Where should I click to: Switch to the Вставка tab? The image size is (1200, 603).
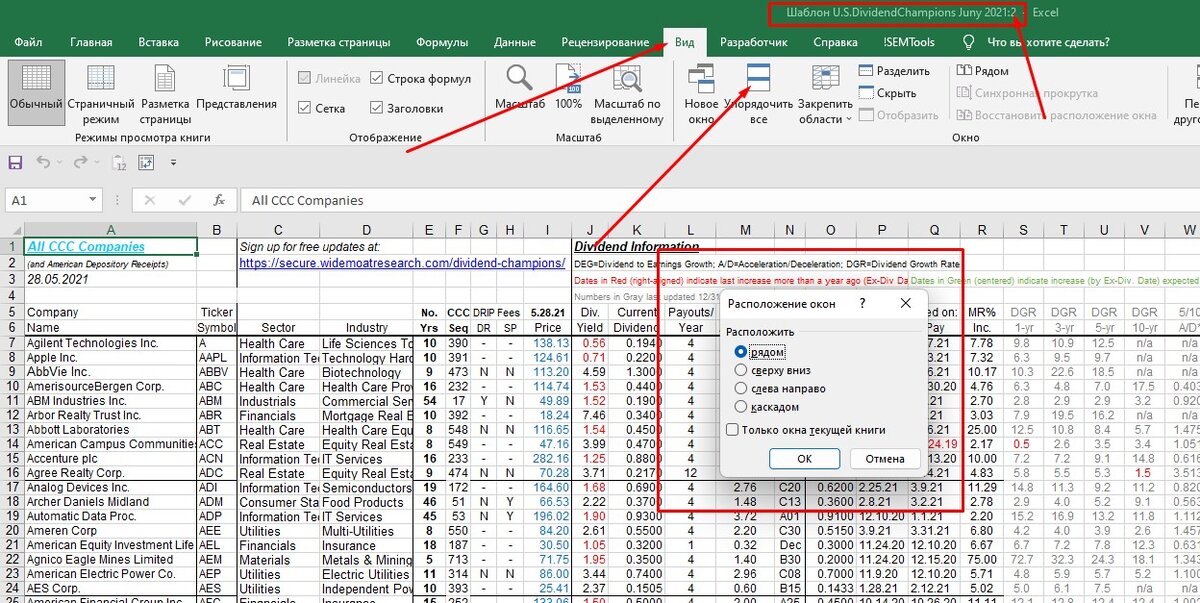tap(159, 42)
